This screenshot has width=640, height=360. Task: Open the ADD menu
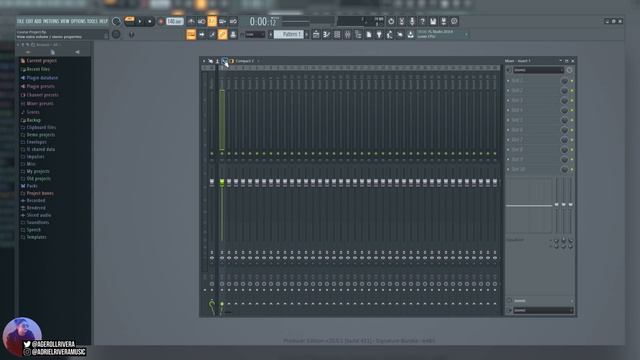click(38, 21)
